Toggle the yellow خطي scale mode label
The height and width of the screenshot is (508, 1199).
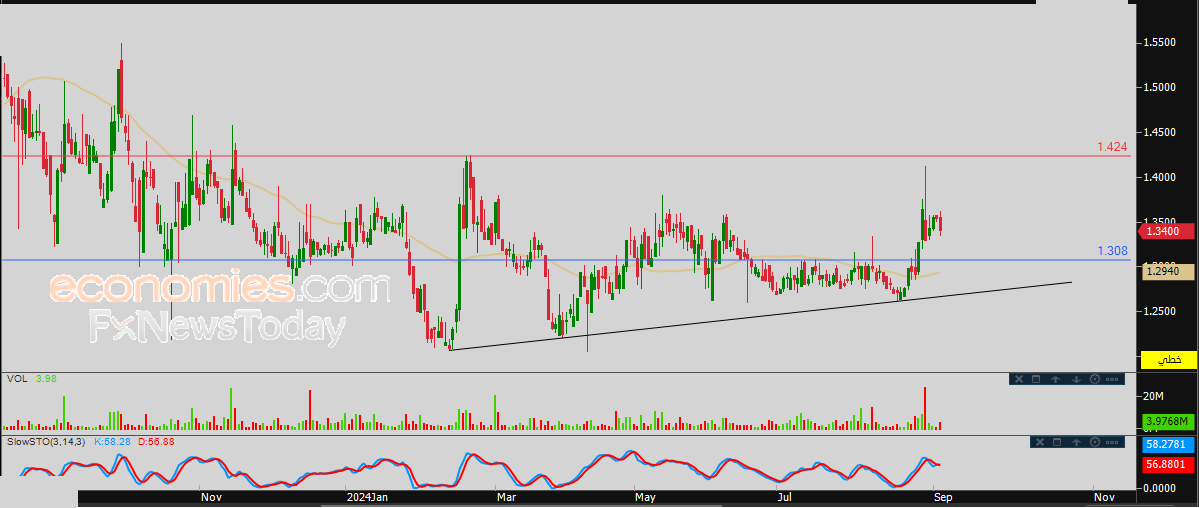pyautogui.click(x=1168, y=359)
